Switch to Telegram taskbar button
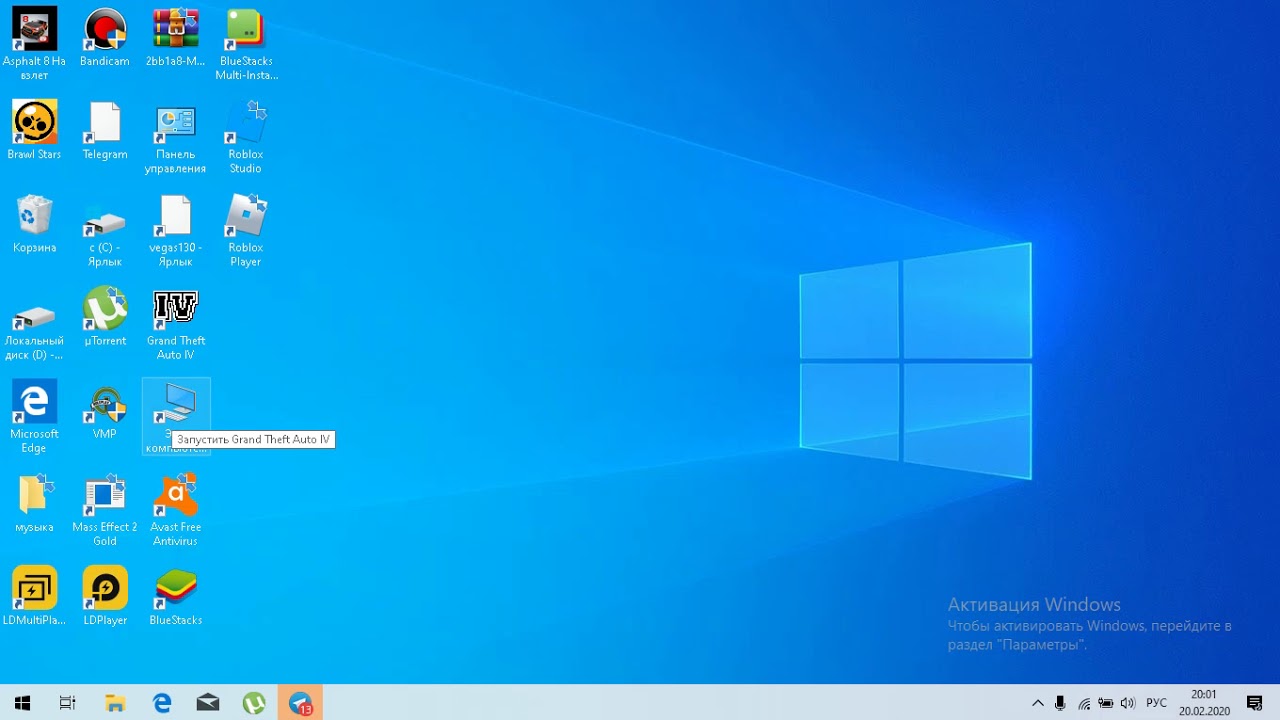The height and width of the screenshot is (720, 1280). (300, 703)
